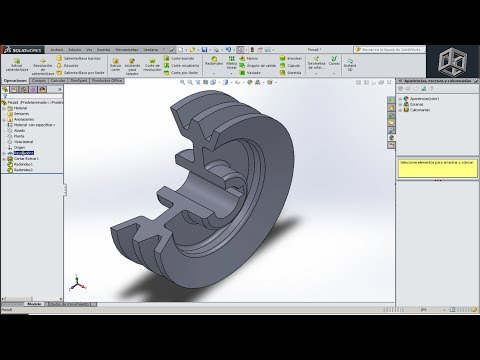Choose the Envolver tool

(291, 58)
